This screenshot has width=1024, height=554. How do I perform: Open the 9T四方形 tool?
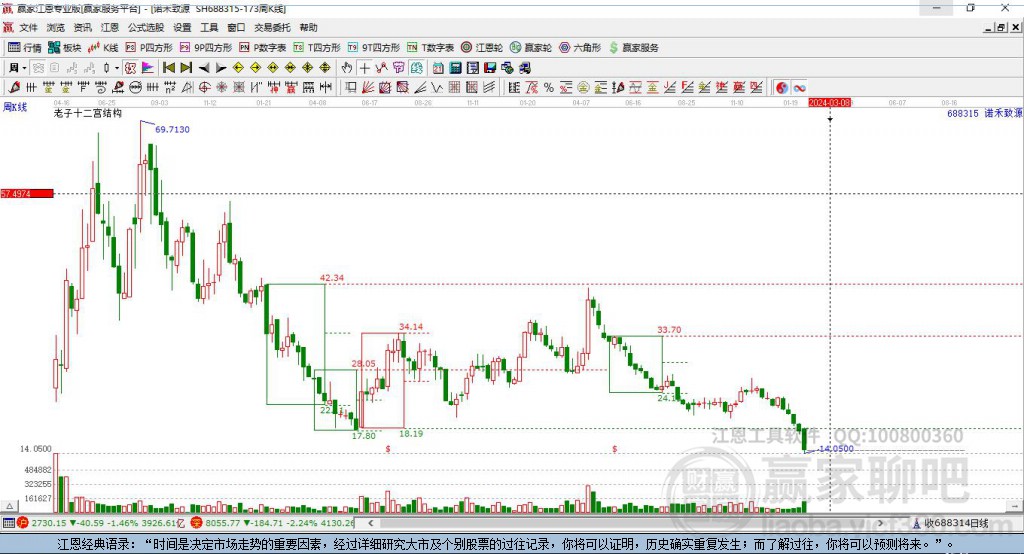374,47
